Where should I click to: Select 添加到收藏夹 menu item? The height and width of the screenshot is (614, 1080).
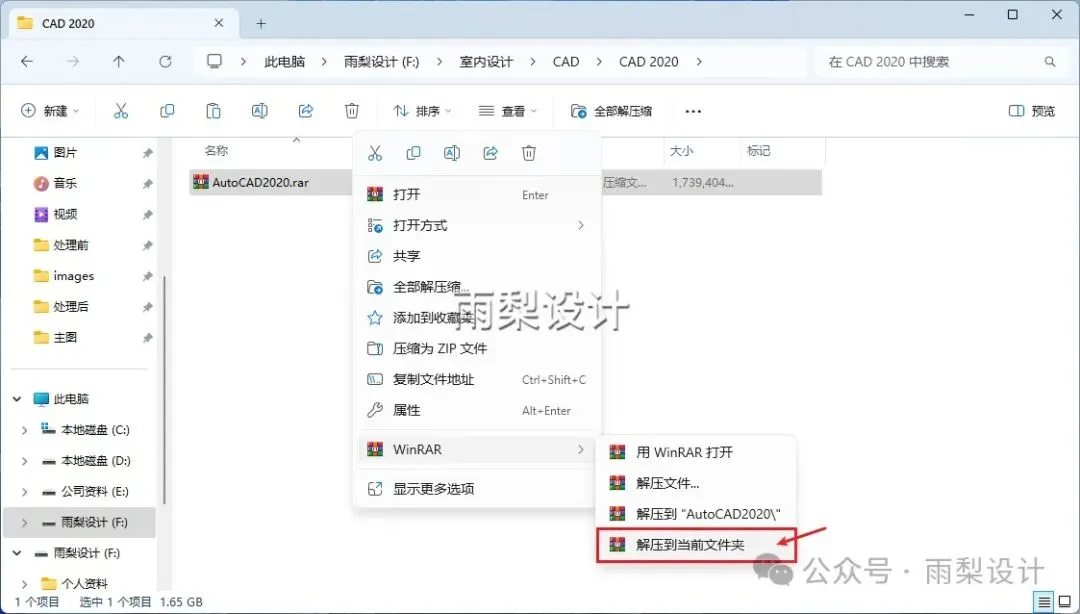point(477,318)
